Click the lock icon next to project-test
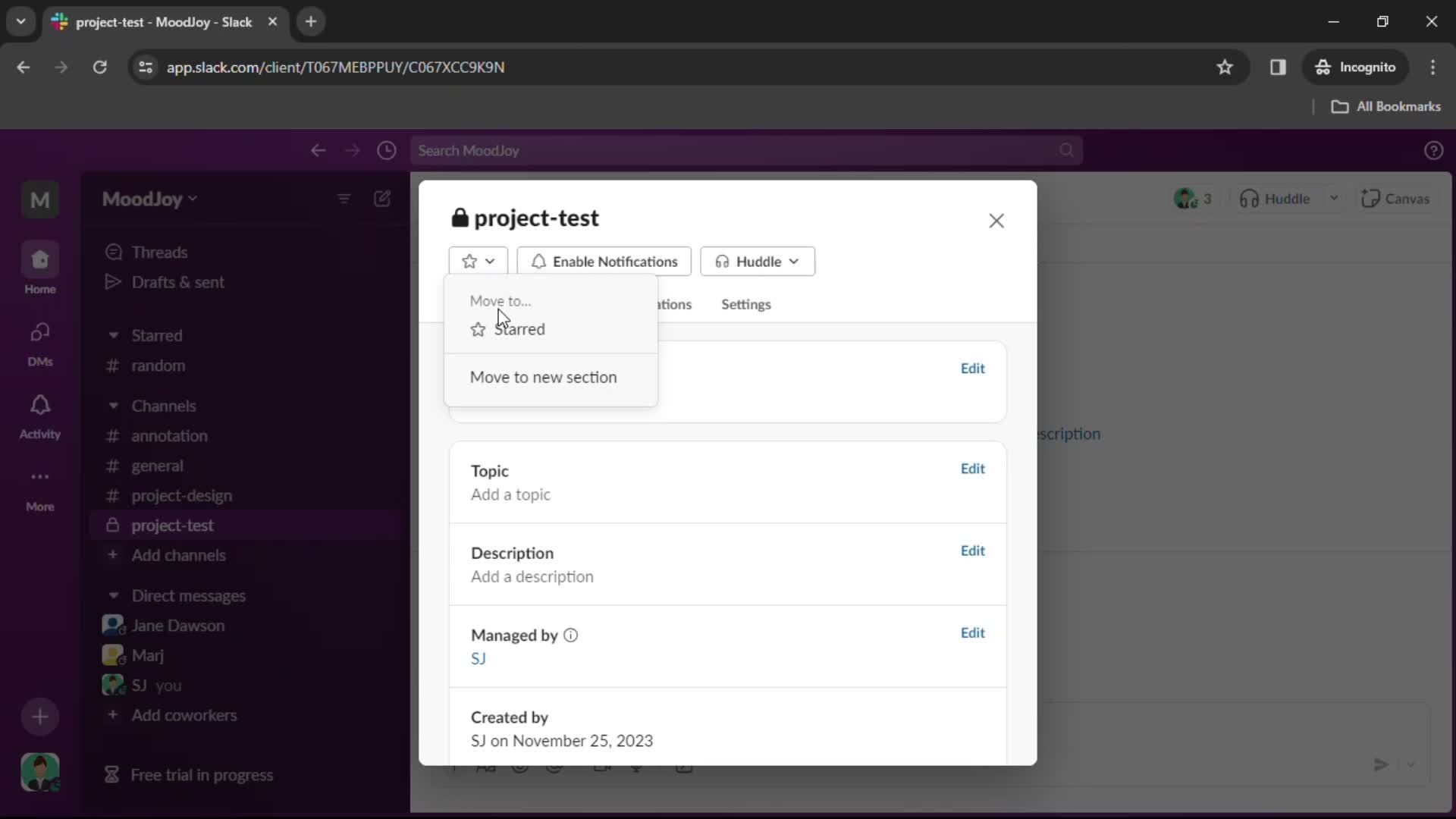This screenshot has width=1456, height=819. (459, 217)
